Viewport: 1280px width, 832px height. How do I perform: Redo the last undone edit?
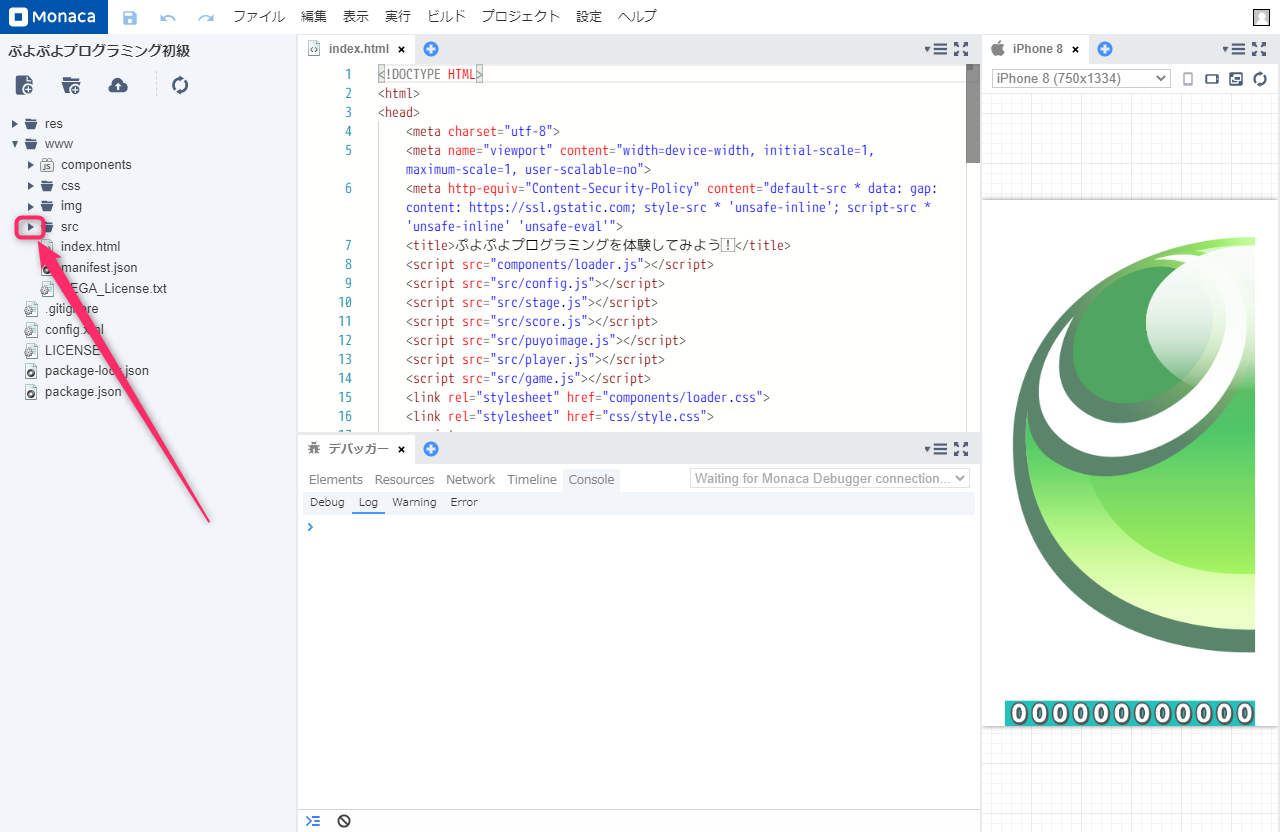pyautogui.click(x=206, y=17)
